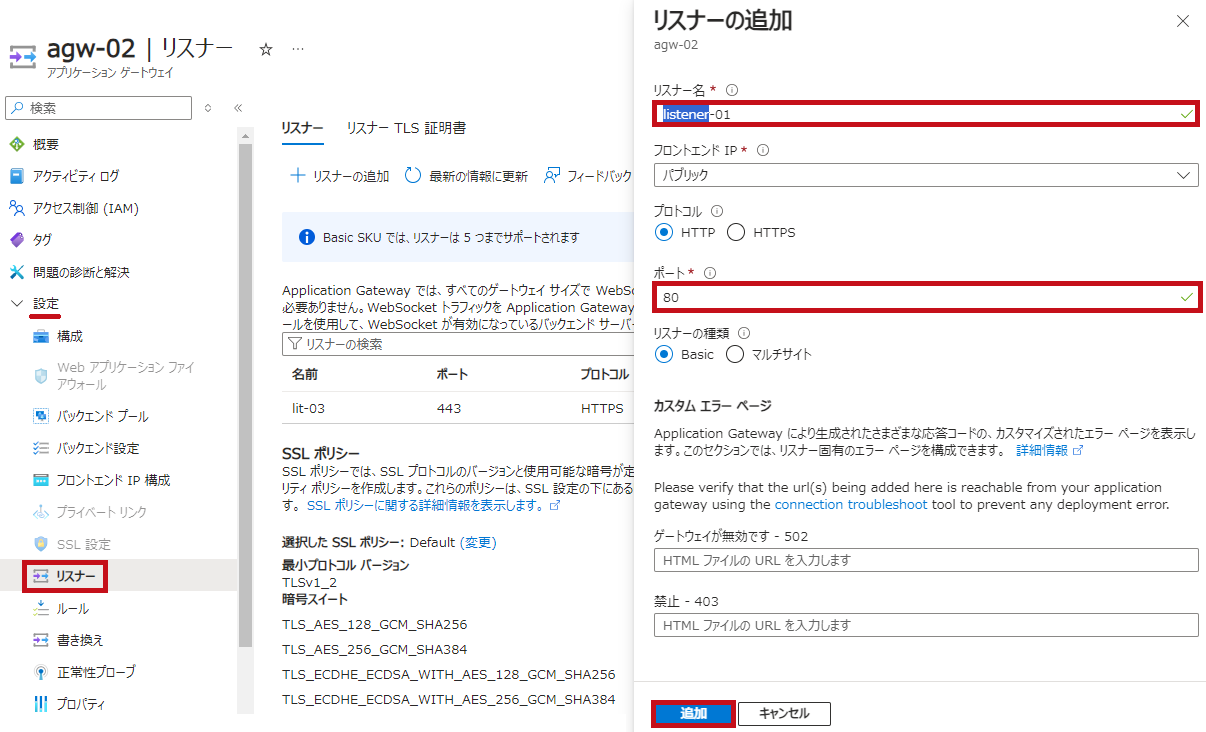Click the リスナーの検索 filter box

point(458,344)
